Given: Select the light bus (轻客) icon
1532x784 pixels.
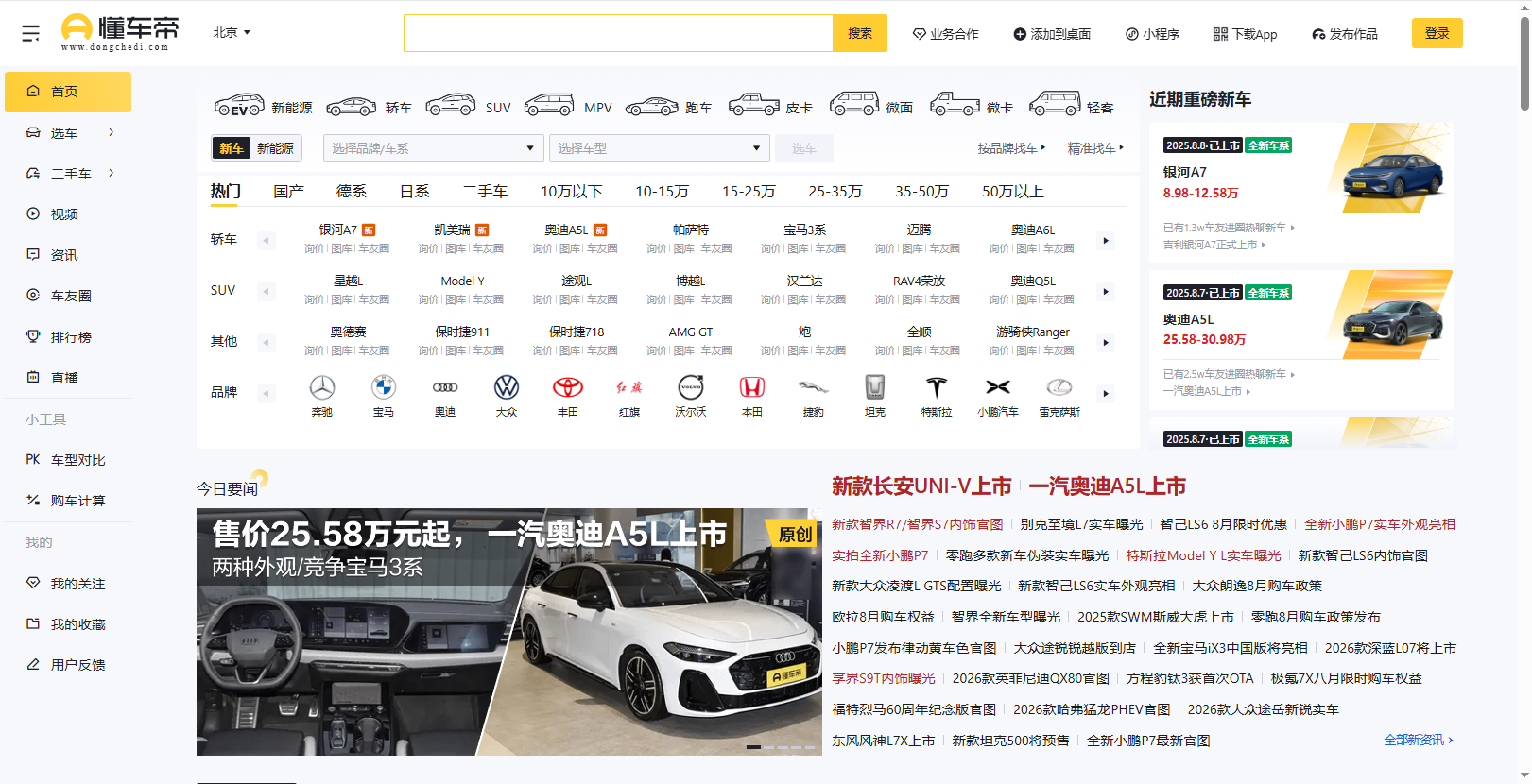Looking at the screenshot, I should (1055, 104).
